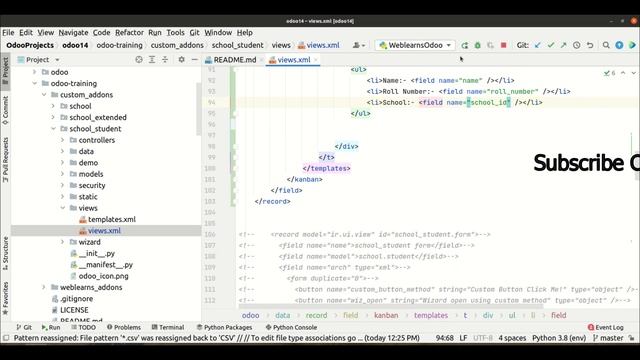Click school_student in navigation path
This screenshot has width=640, height=360.
(238, 45)
